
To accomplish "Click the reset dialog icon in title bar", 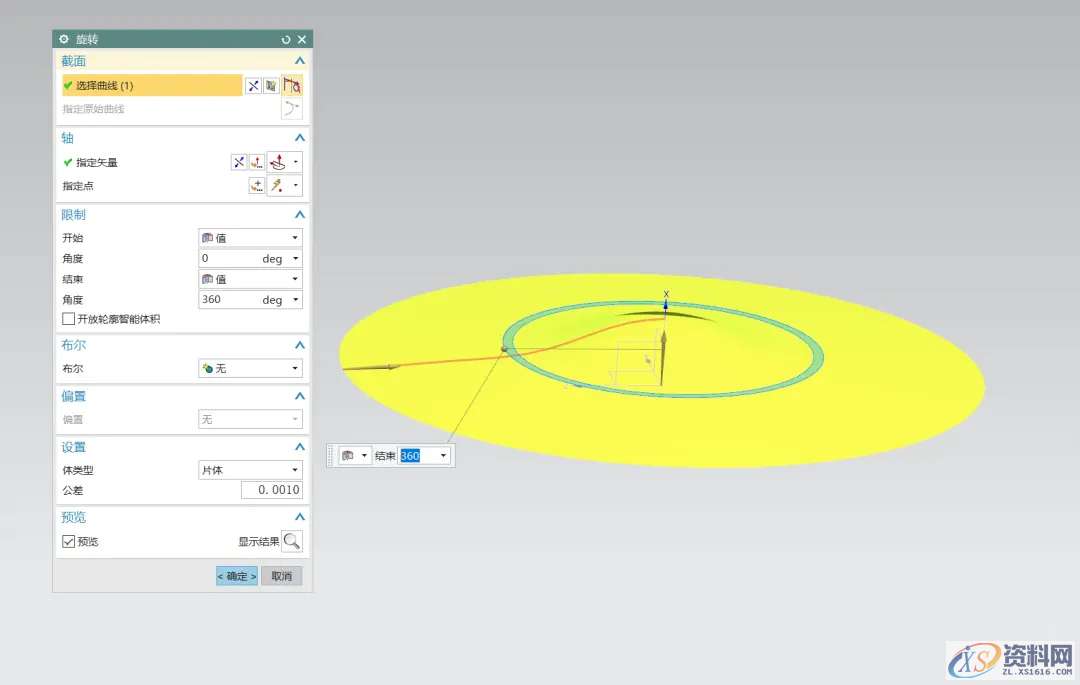I will pyautogui.click(x=286, y=39).
